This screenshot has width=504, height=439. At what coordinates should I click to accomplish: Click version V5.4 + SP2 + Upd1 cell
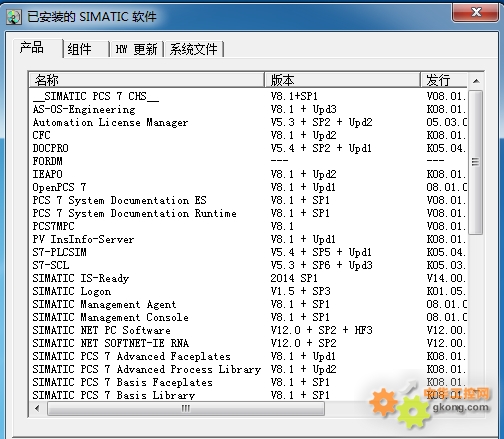[x=321, y=148]
